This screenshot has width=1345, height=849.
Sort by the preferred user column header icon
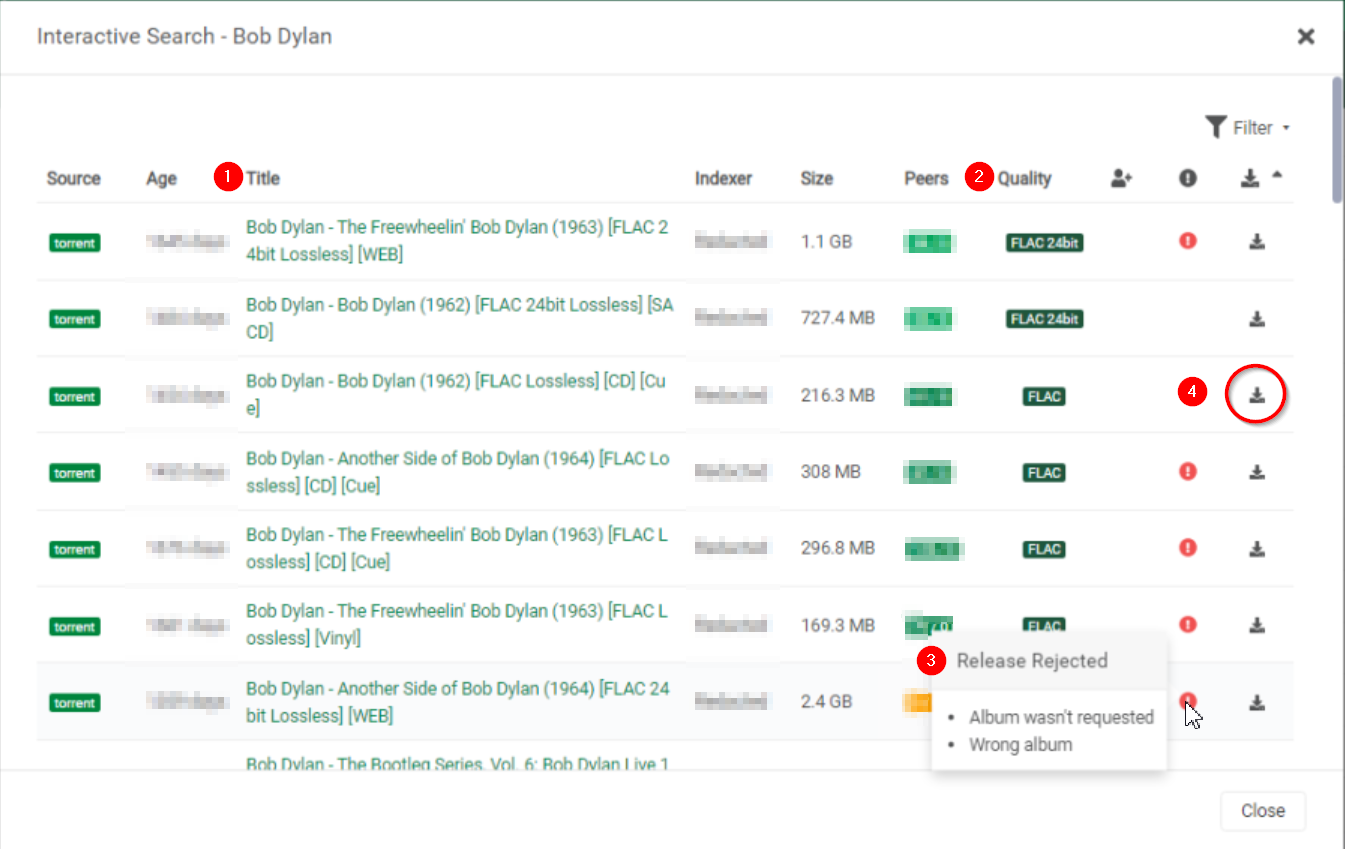pyautogui.click(x=1121, y=178)
